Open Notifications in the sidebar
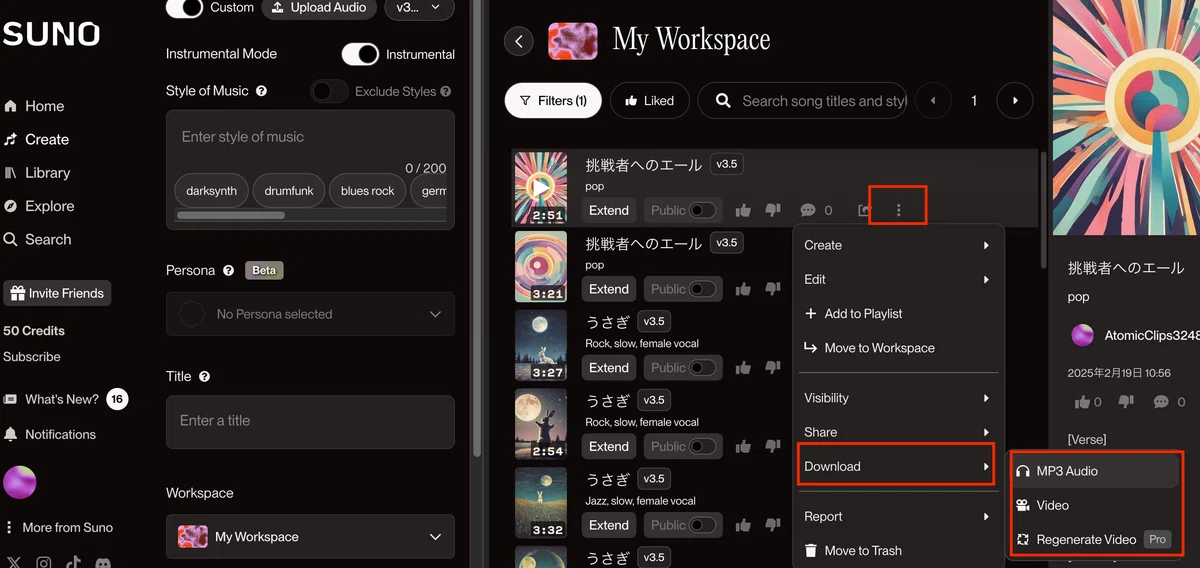Screen dimensions: 1200x568 click(x=50, y=434)
